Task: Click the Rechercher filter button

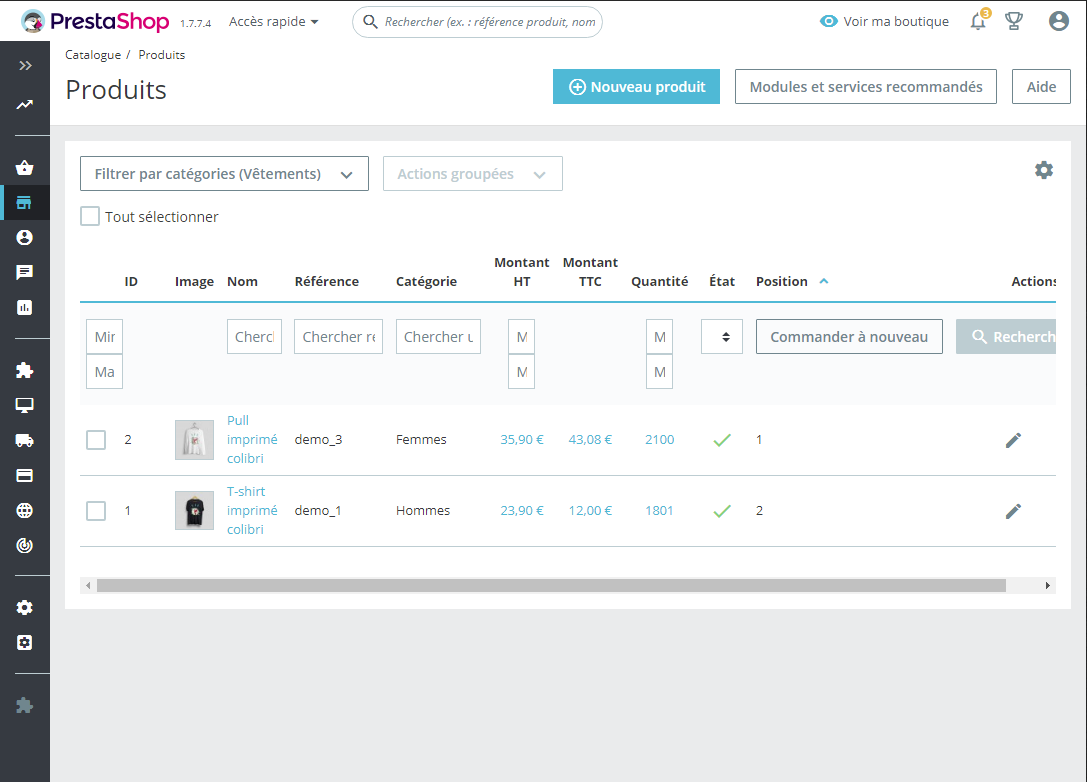Action: (x=1006, y=337)
